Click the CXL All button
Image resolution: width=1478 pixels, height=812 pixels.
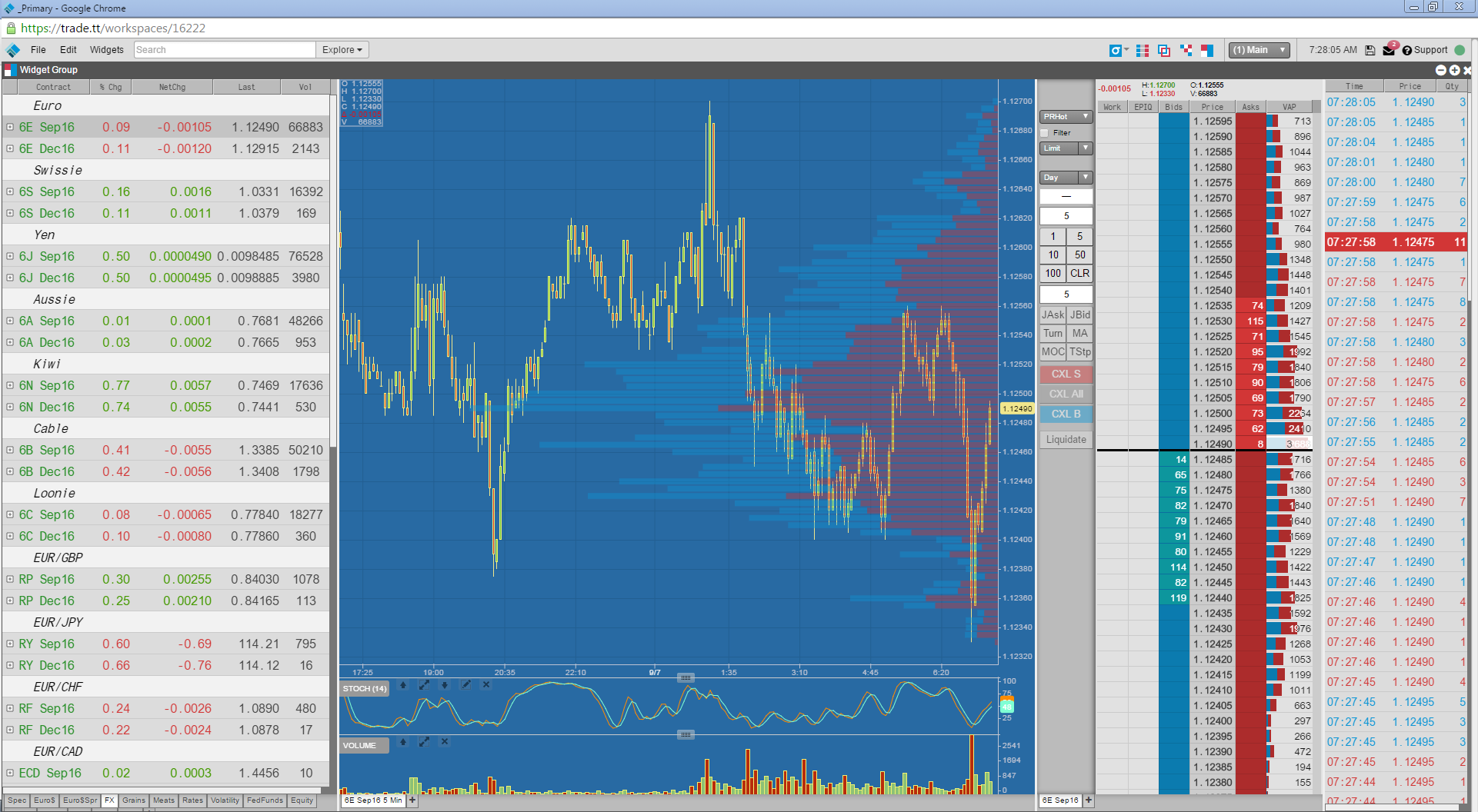pyautogui.click(x=1066, y=394)
